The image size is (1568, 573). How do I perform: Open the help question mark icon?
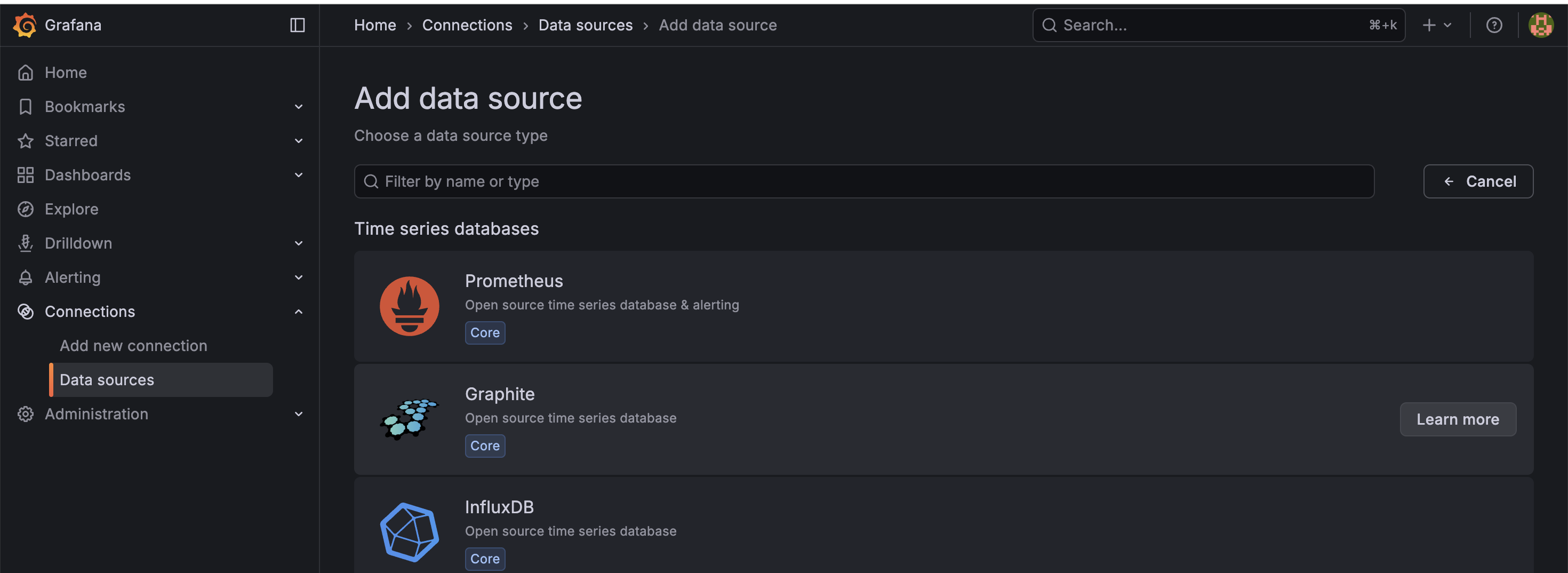point(1494,25)
